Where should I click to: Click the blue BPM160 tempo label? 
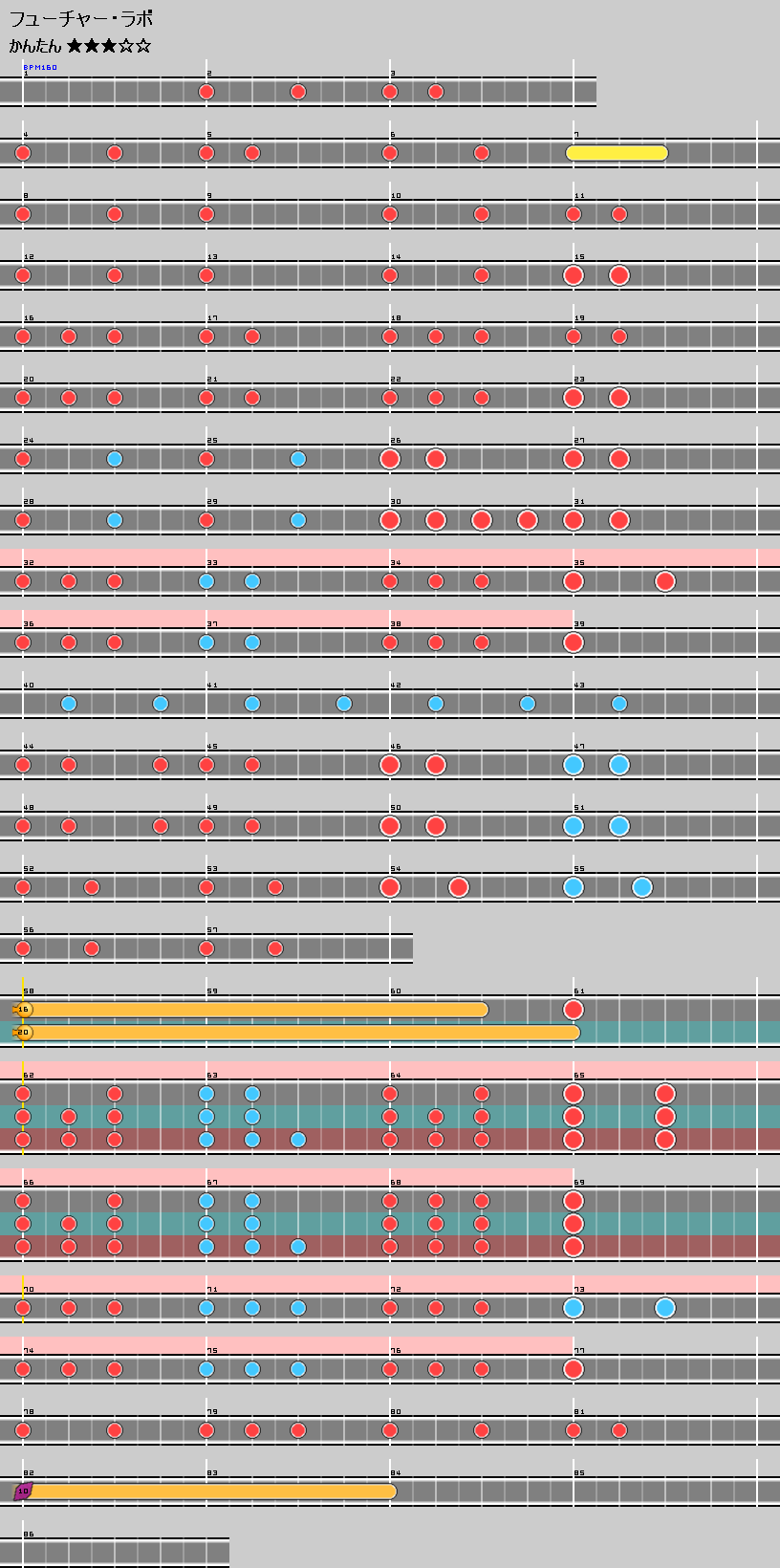pos(40,68)
